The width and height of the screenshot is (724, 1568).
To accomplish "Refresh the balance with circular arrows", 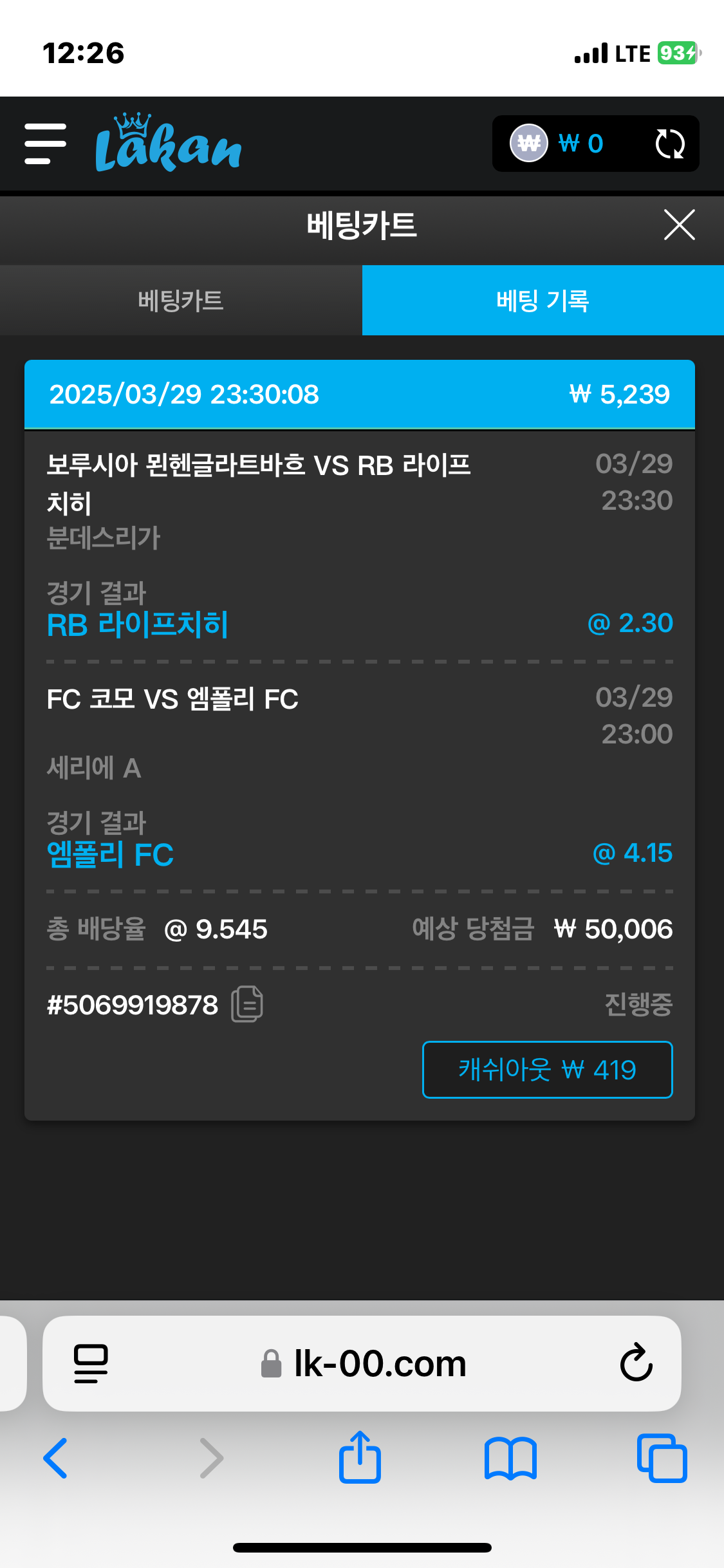I will 669,144.
